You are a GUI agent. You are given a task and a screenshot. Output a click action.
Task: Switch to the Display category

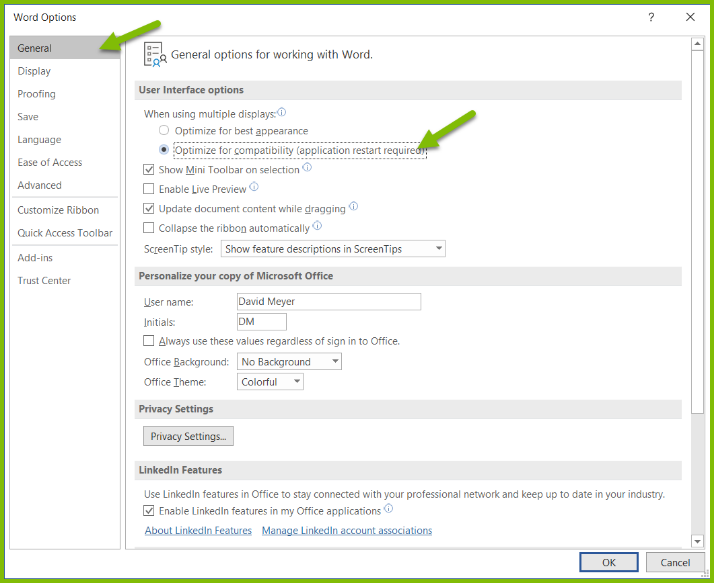click(x=65, y=71)
